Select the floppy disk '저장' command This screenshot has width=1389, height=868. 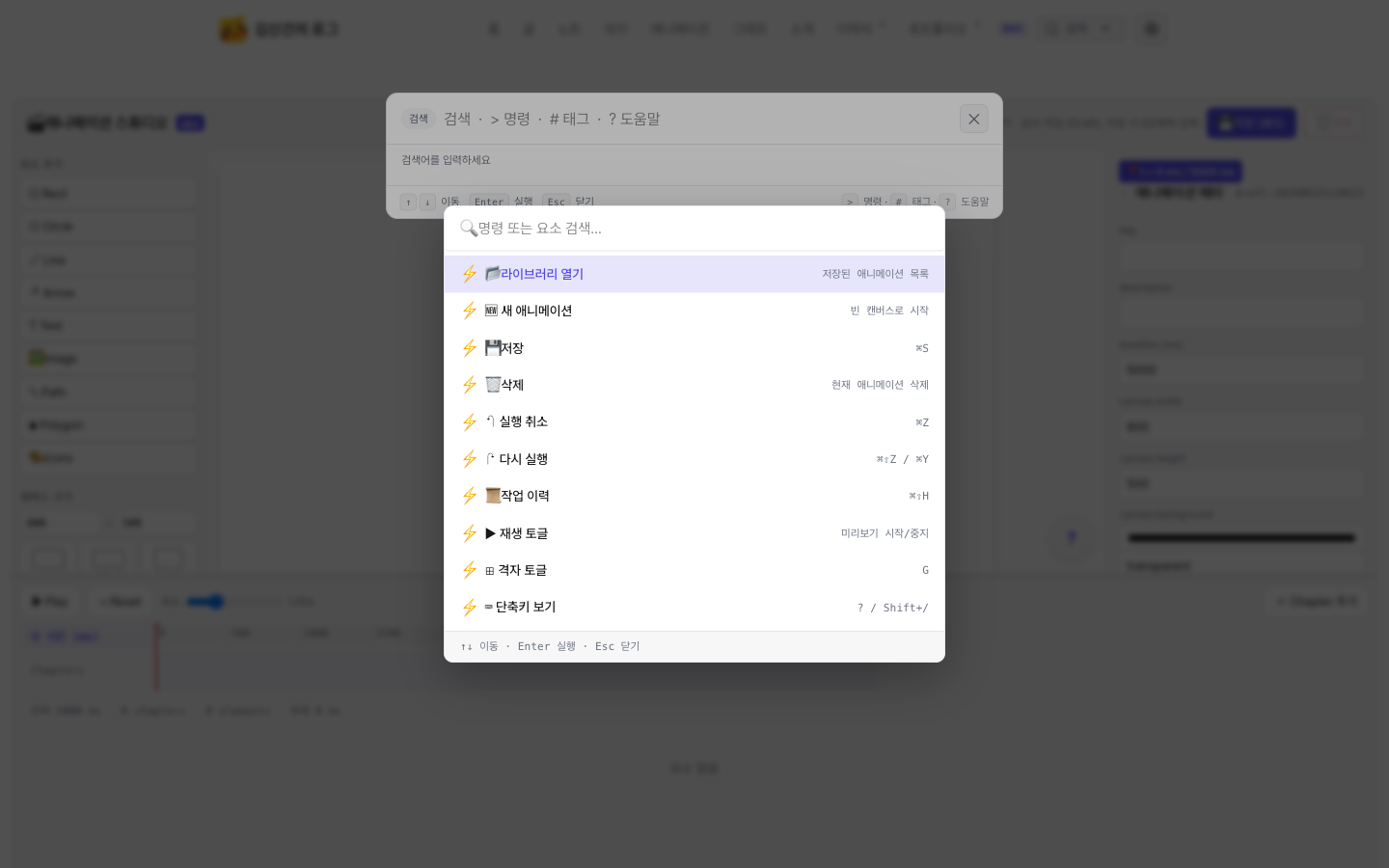pos(694,348)
